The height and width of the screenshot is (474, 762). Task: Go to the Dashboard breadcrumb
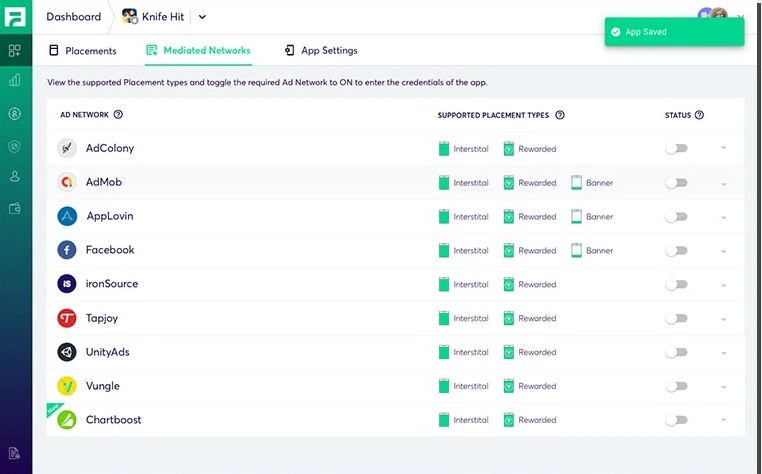pyautogui.click(x=74, y=17)
